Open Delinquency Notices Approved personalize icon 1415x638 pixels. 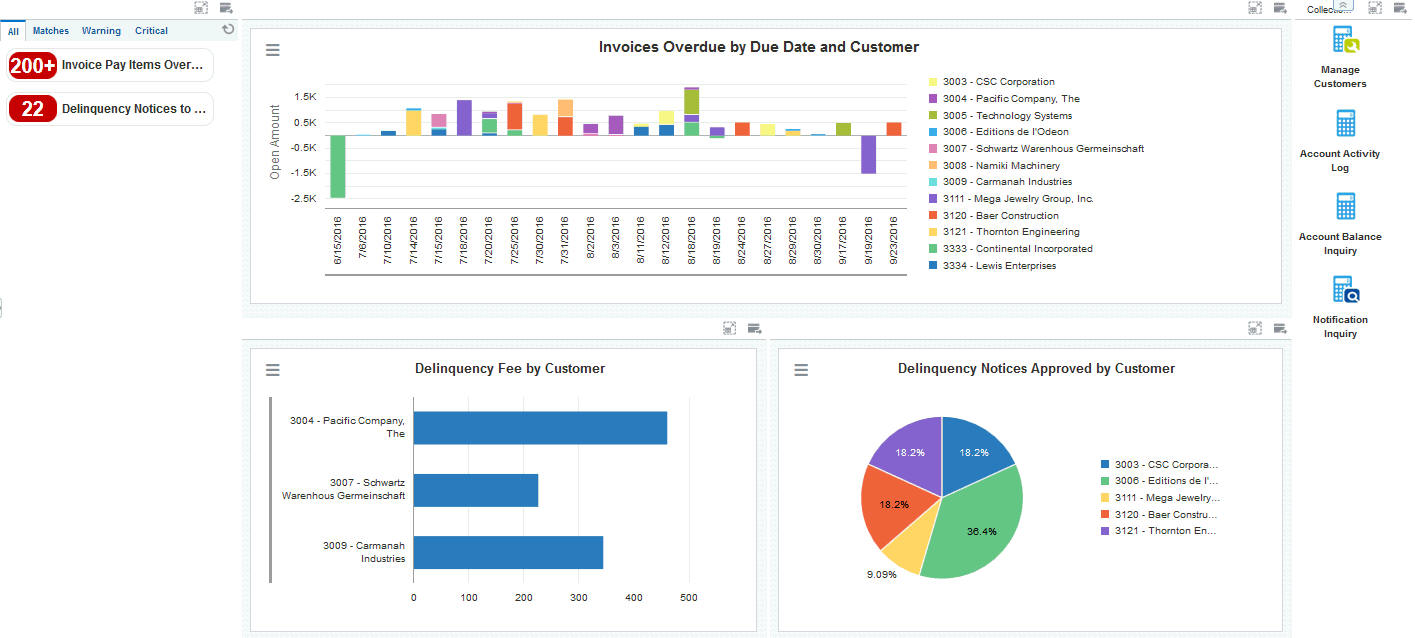1280,328
